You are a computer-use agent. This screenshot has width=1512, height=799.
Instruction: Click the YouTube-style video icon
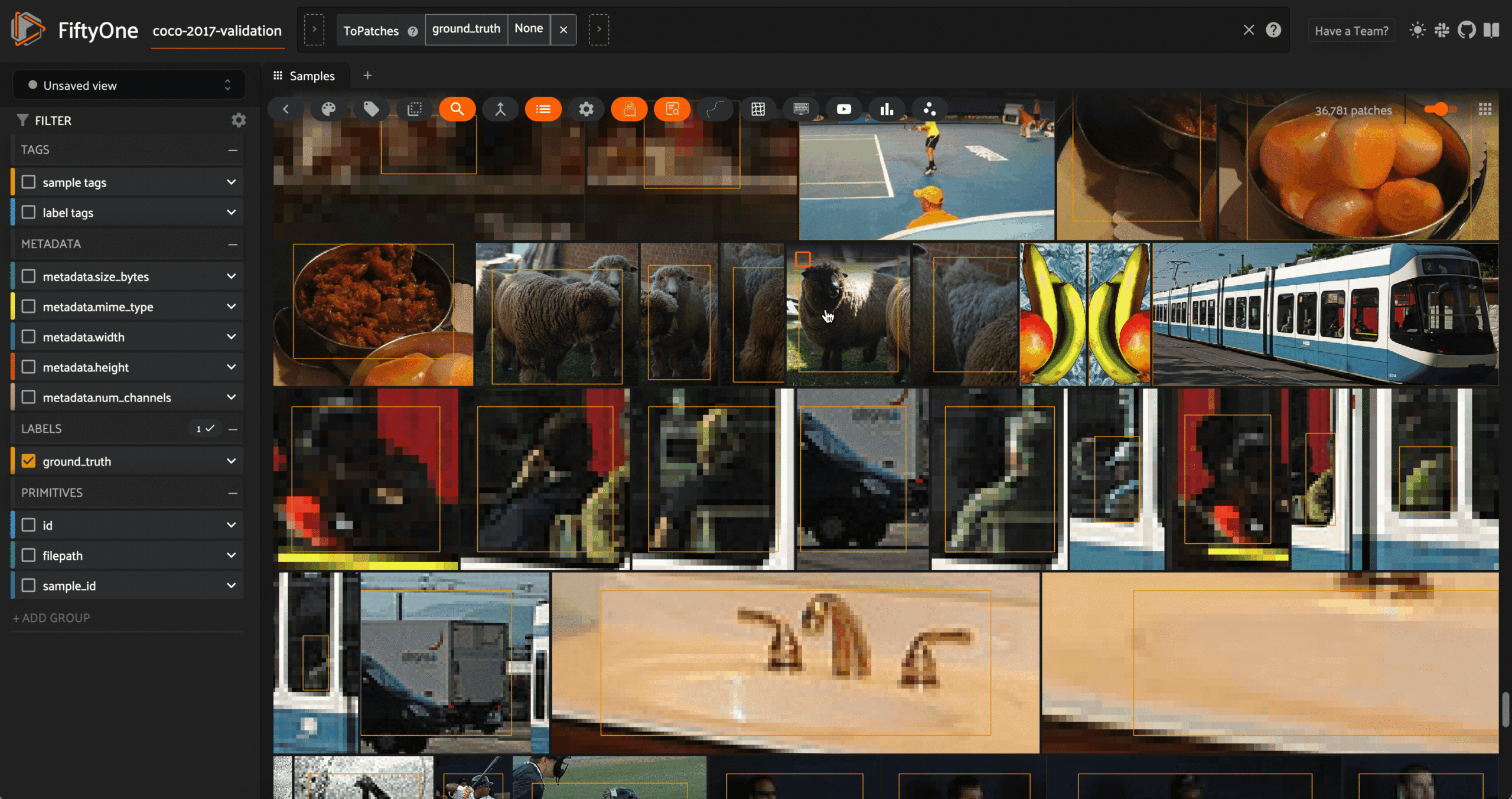[843, 109]
